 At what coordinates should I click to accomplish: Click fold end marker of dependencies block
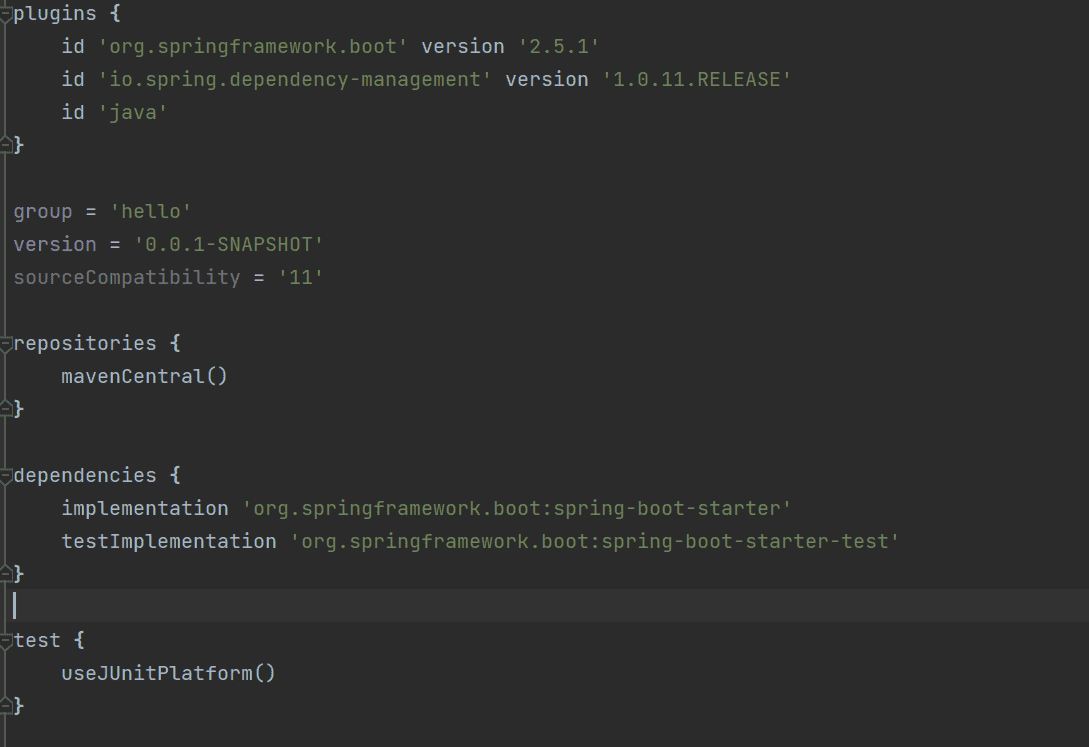[5, 573]
